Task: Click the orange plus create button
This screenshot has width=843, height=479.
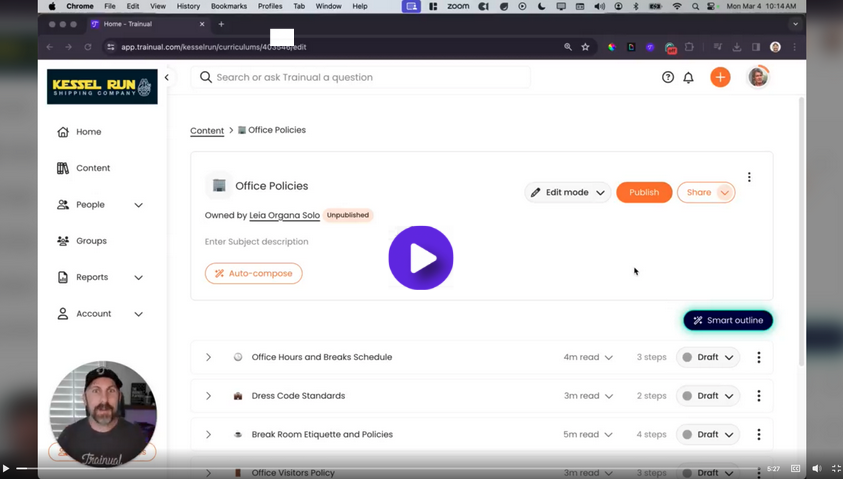Action: click(720, 77)
